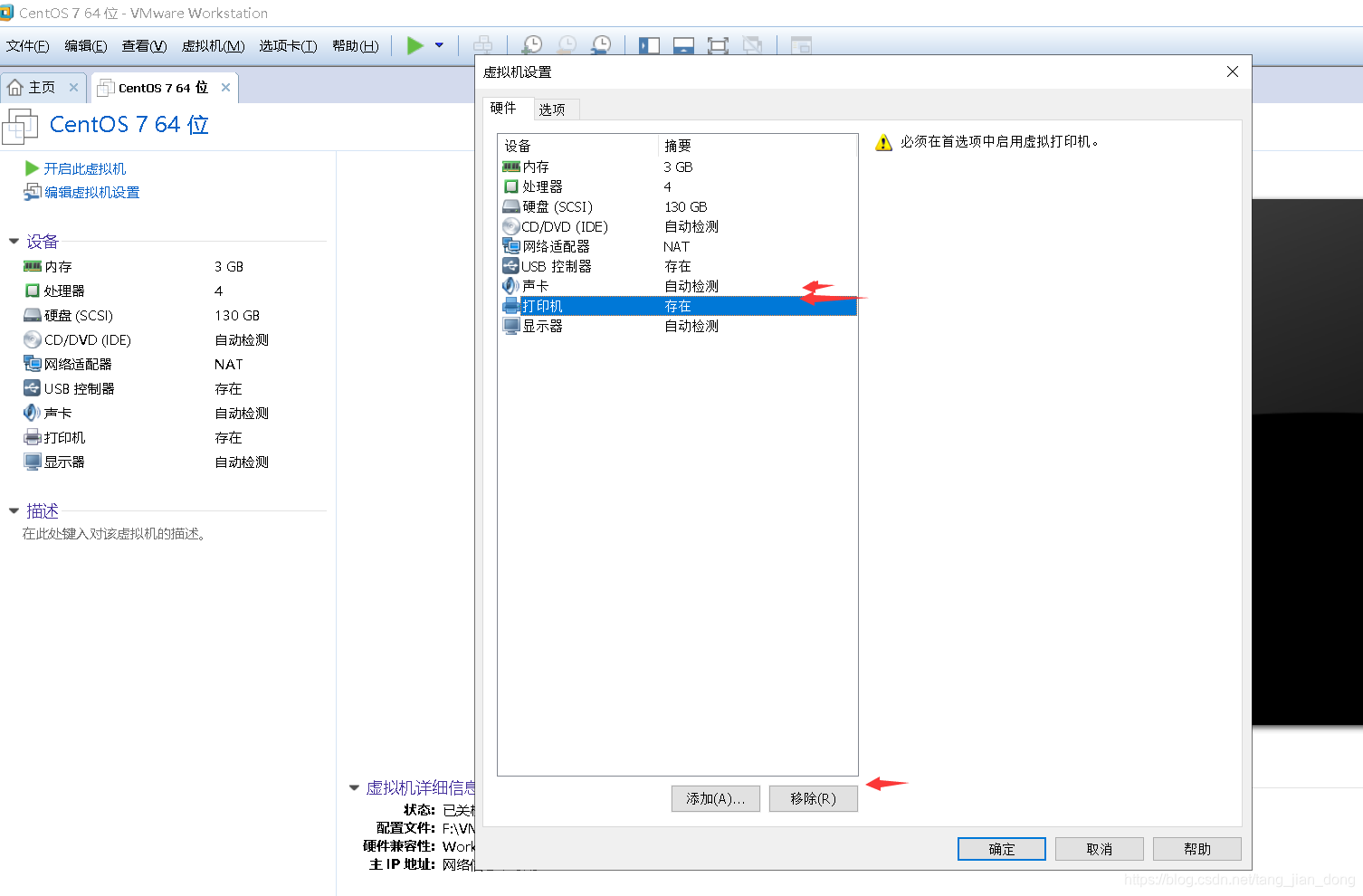Click the 添加(A)... button

point(716,798)
